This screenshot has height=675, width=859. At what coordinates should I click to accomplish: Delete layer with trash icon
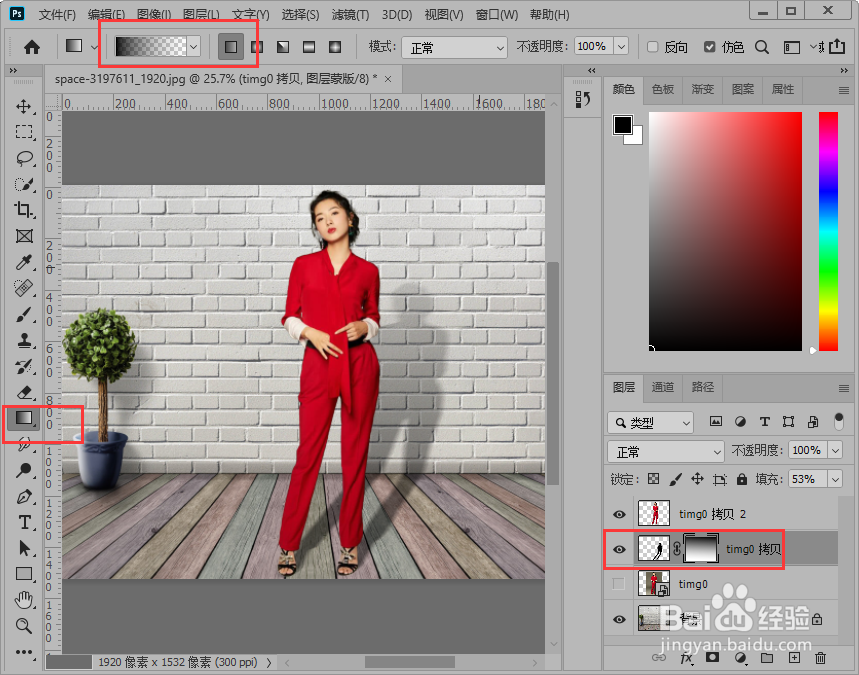pyautogui.click(x=820, y=657)
